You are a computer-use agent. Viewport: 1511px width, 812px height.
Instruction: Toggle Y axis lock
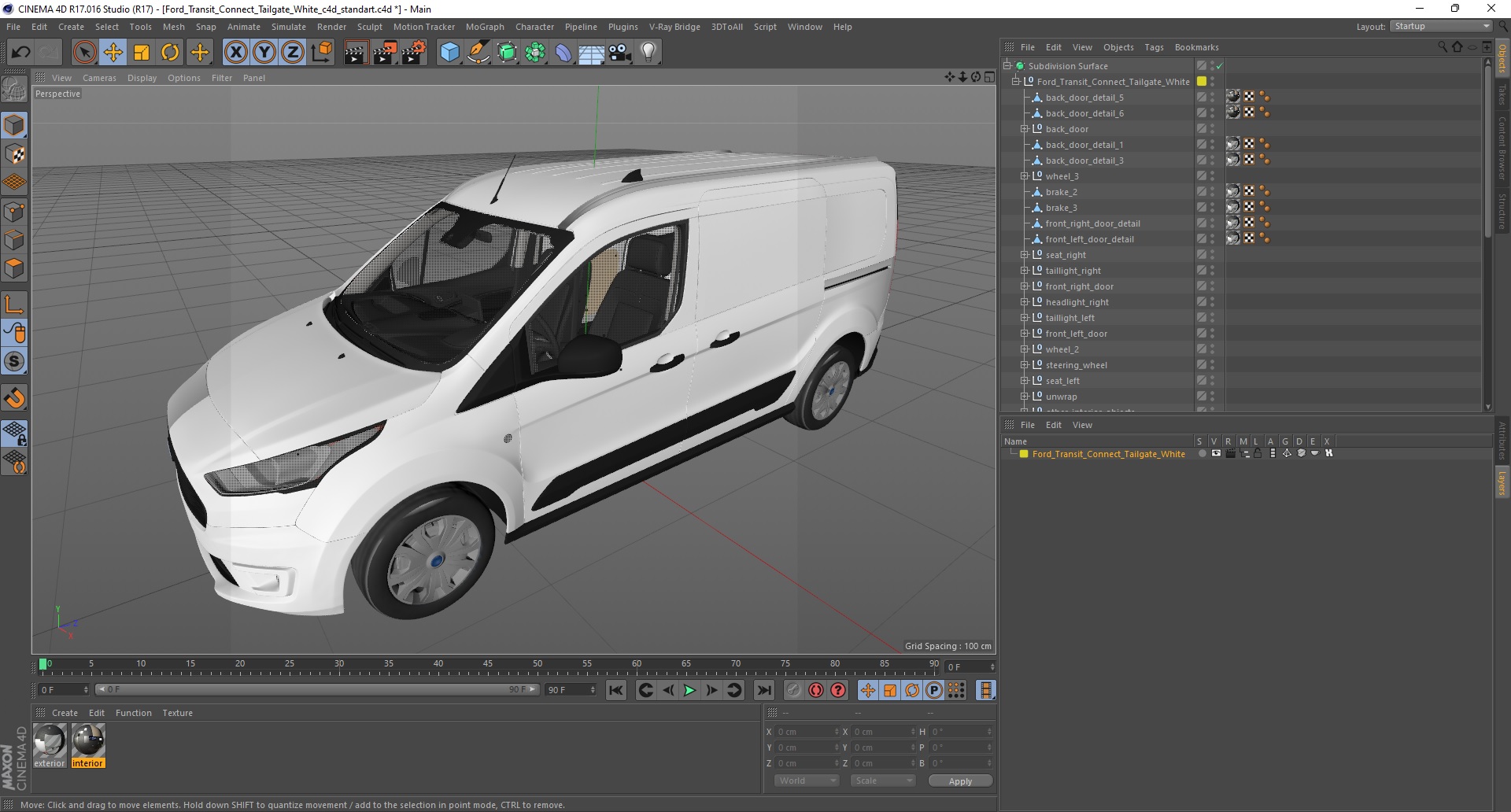pyautogui.click(x=264, y=53)
